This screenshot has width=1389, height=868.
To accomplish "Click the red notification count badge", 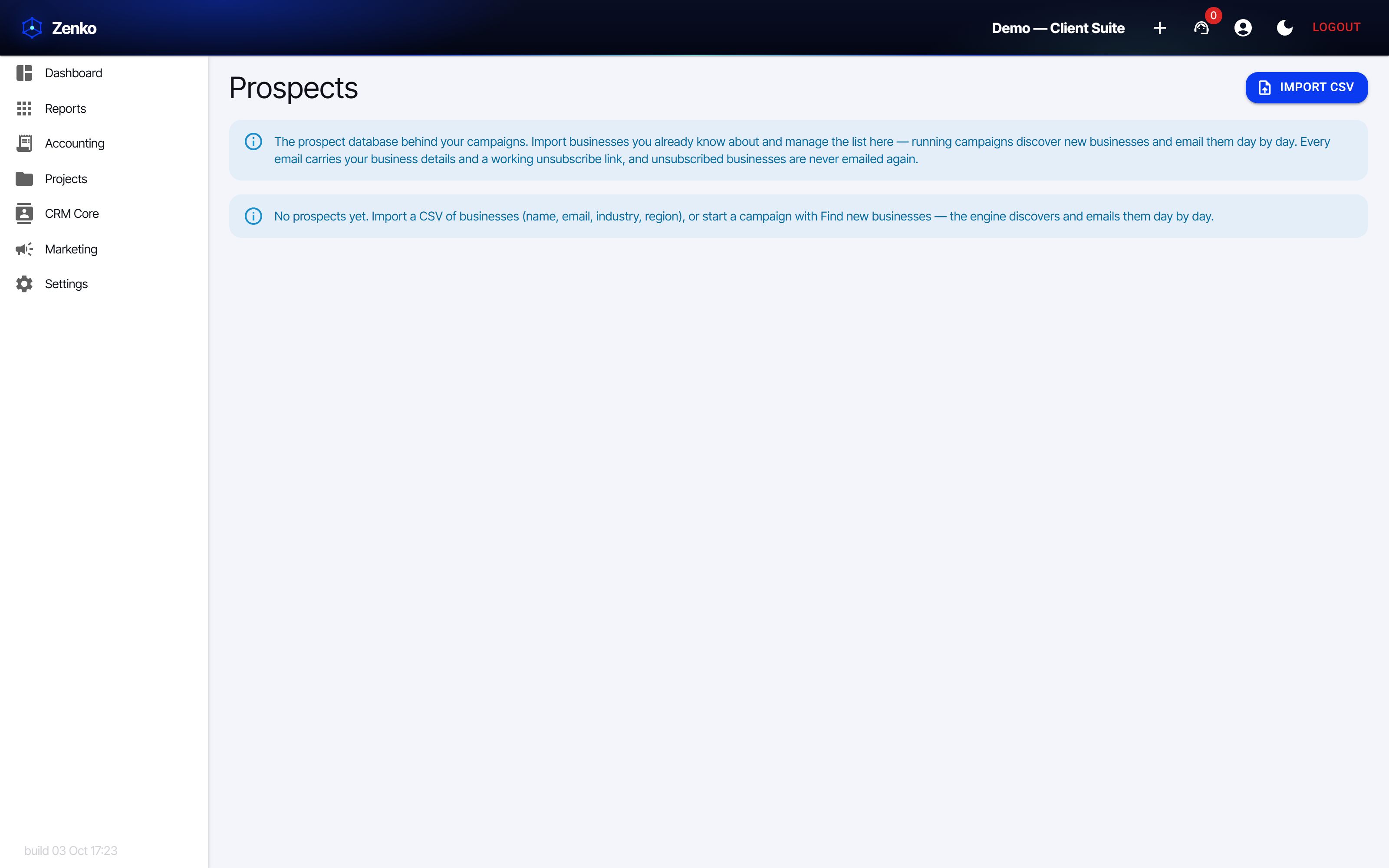I will tap(1213, 16).
